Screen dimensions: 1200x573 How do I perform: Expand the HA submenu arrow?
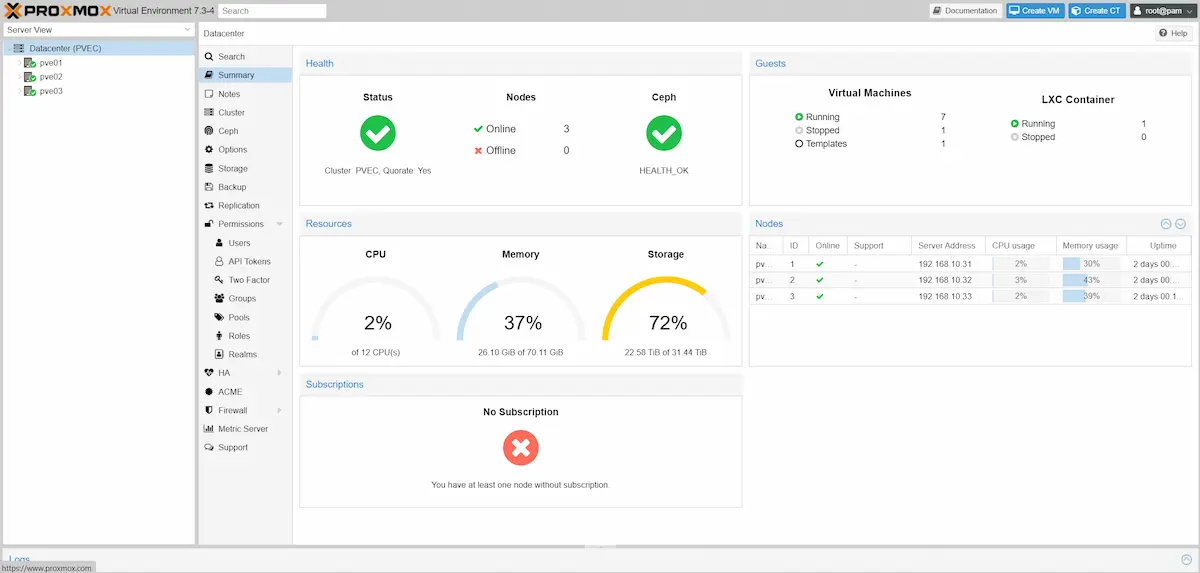click(280, 373)
